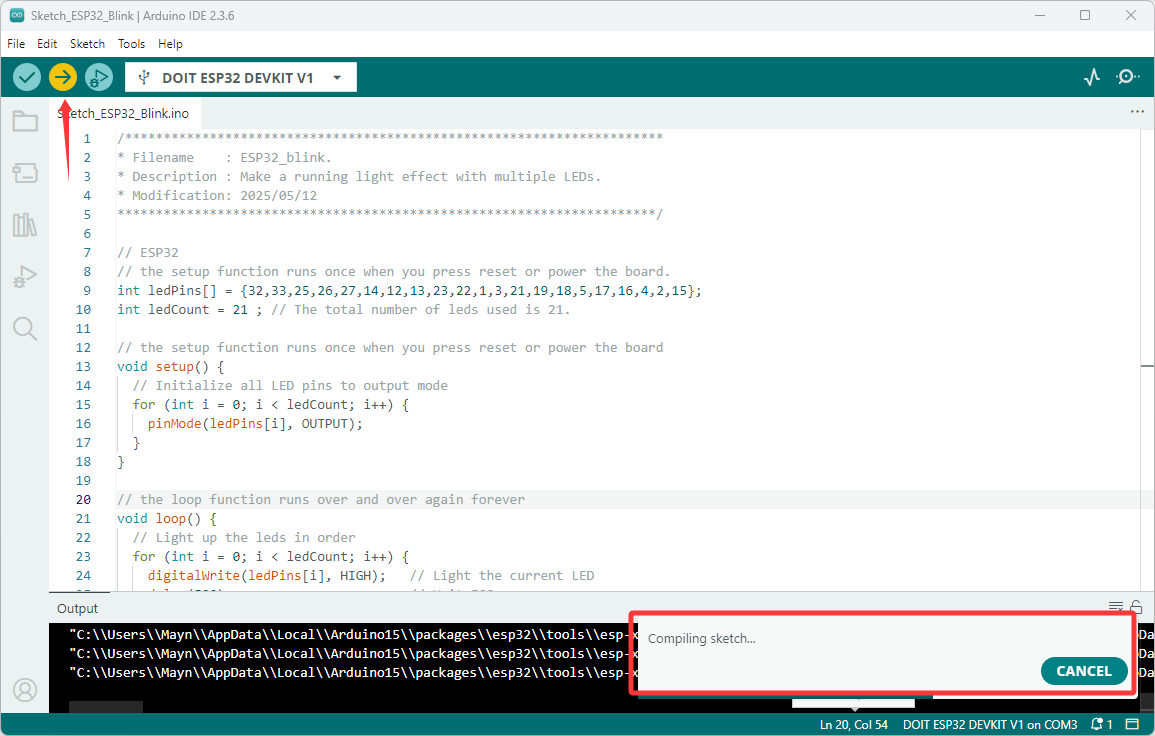1155x736 pixels.
Task: Toggle the bottom panel status icon
Action: click(x=1132, y=725)
